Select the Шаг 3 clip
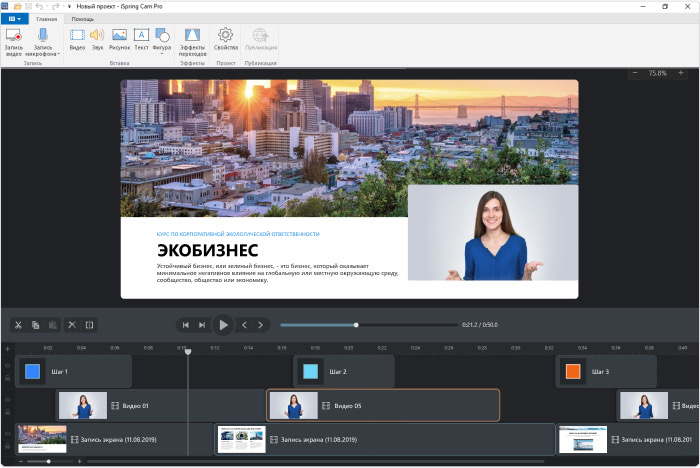Image resolution: width=700 pixels, height=468 pixels. tap(606, 372)
